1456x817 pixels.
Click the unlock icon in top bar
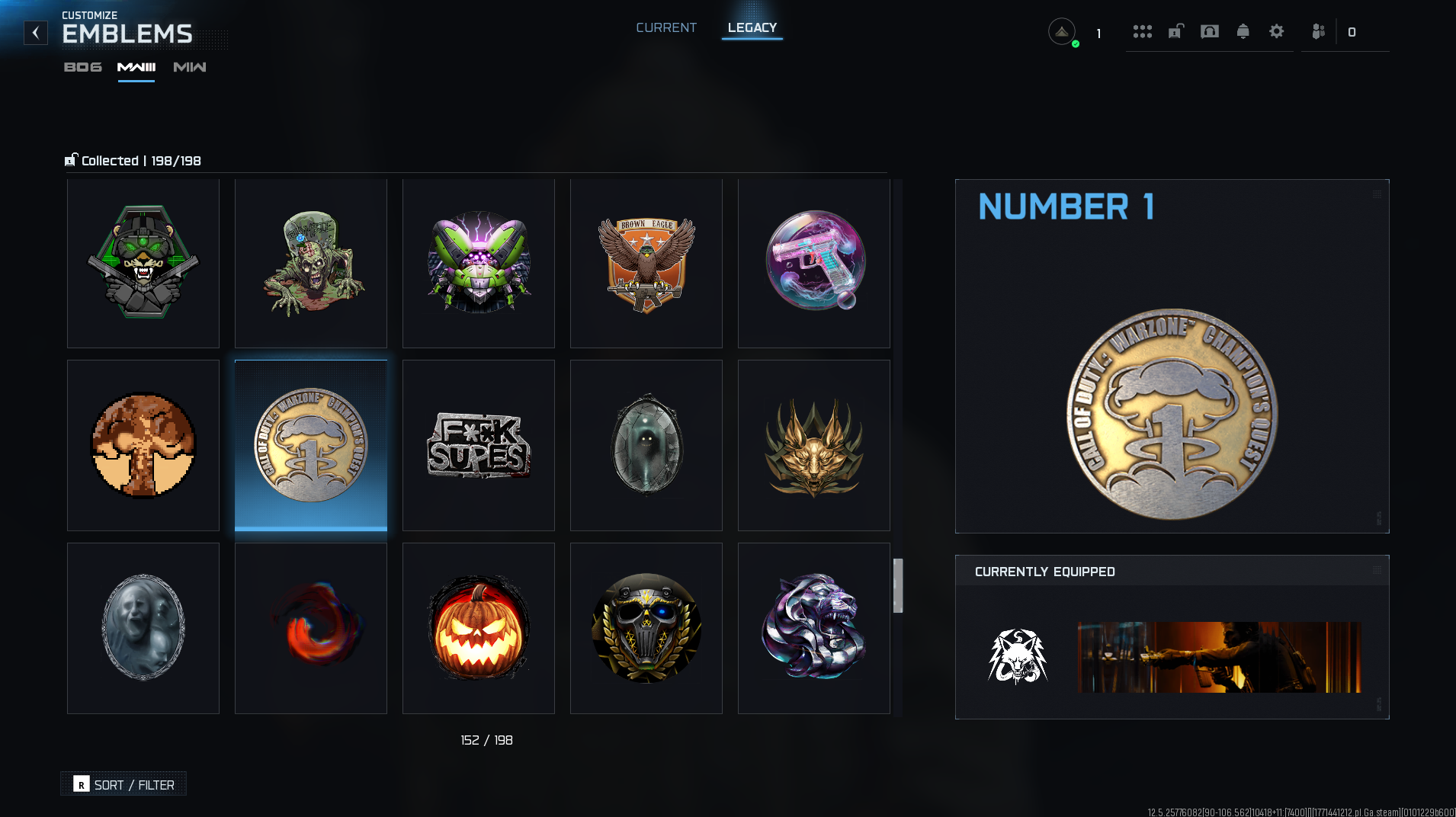pos(1175,31)
